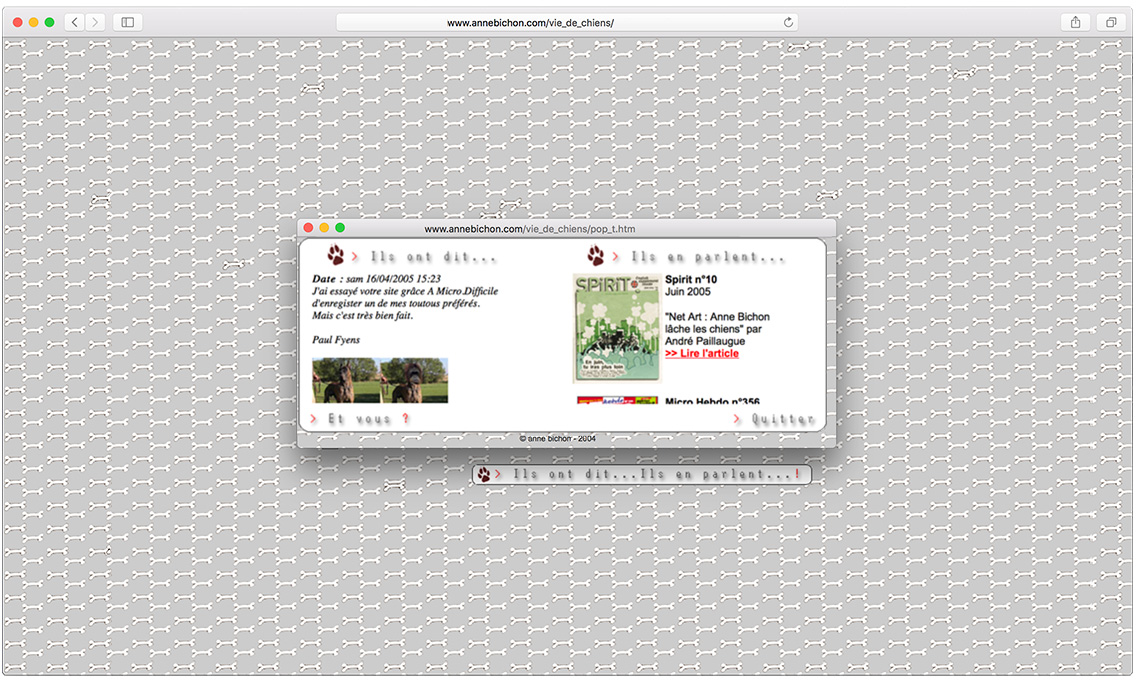Select the "Ils ont dit..." heading
Viewport: 1136px width, 685px height.
click(x=433, y=258)
